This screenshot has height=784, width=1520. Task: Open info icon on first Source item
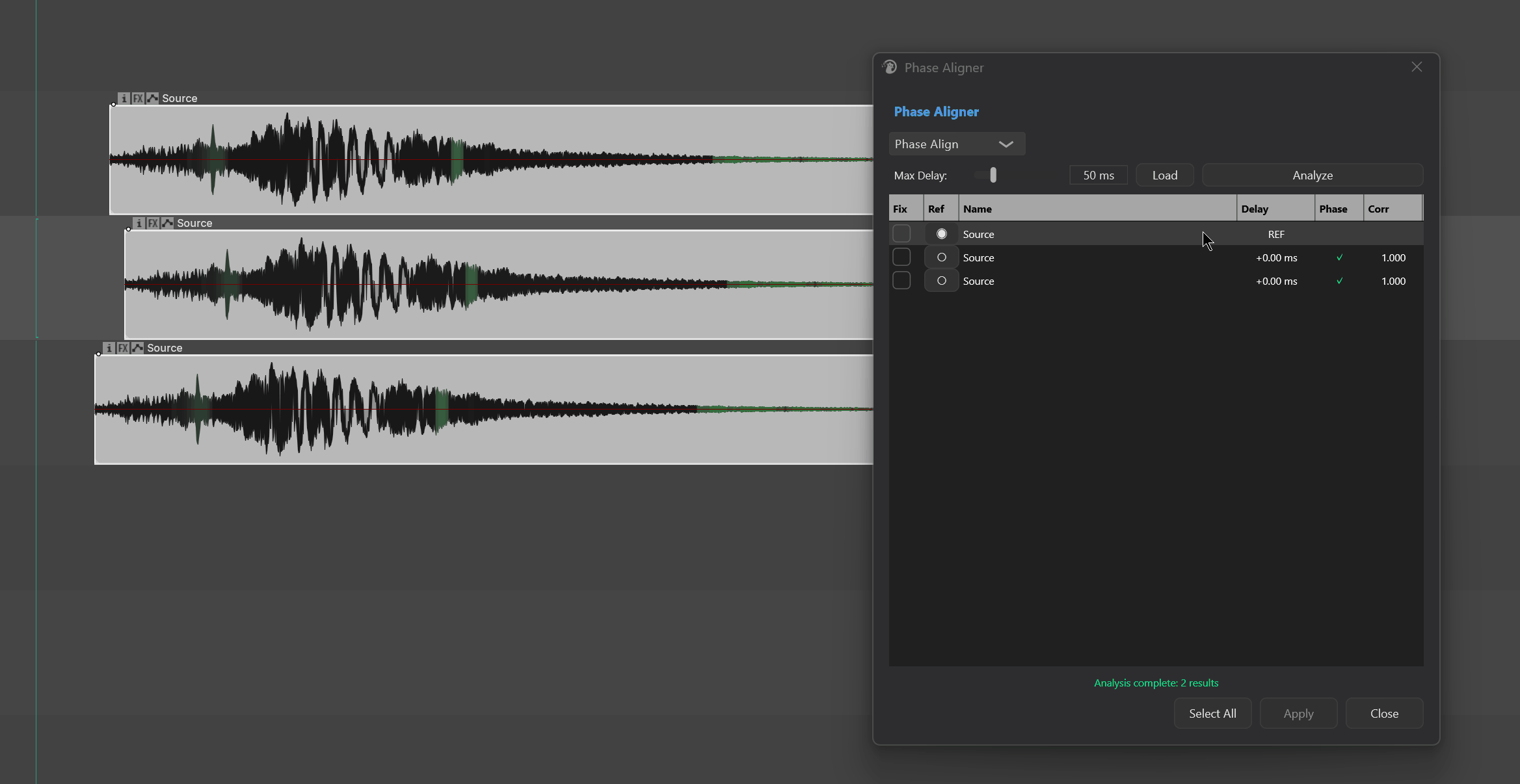(124, 98)
